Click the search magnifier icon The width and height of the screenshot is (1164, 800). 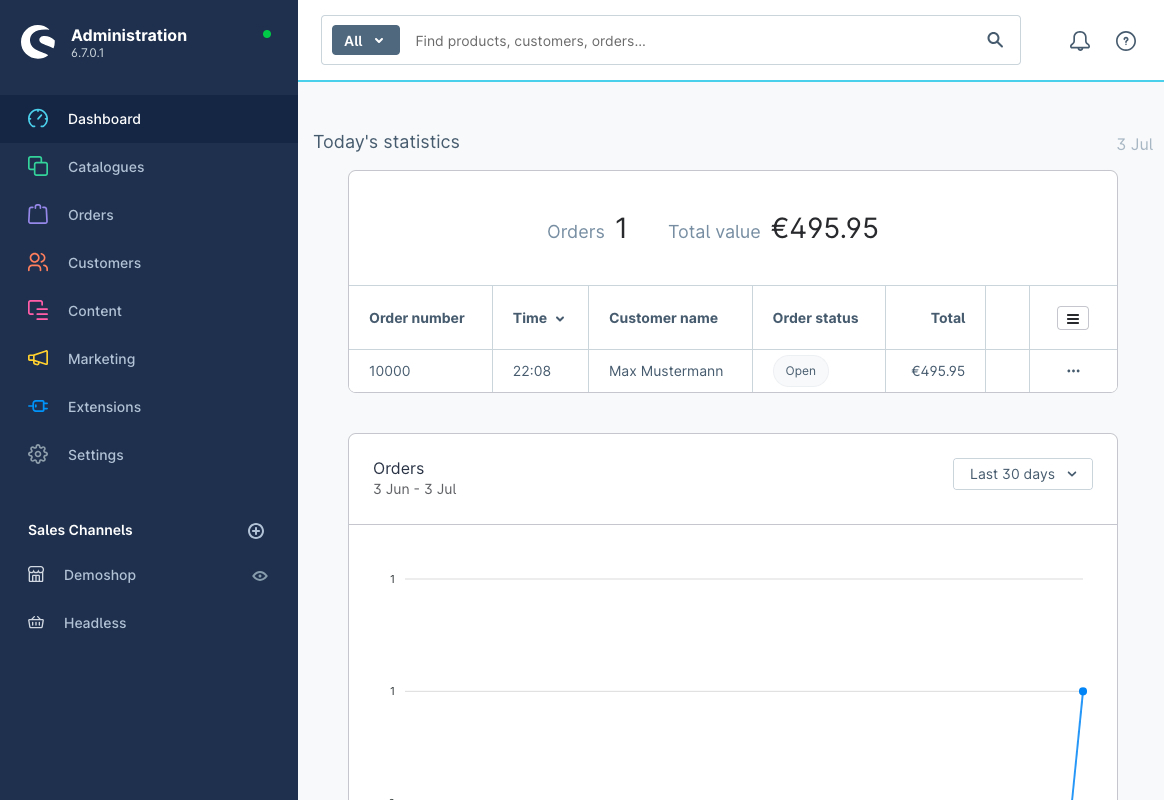(995, 40)
